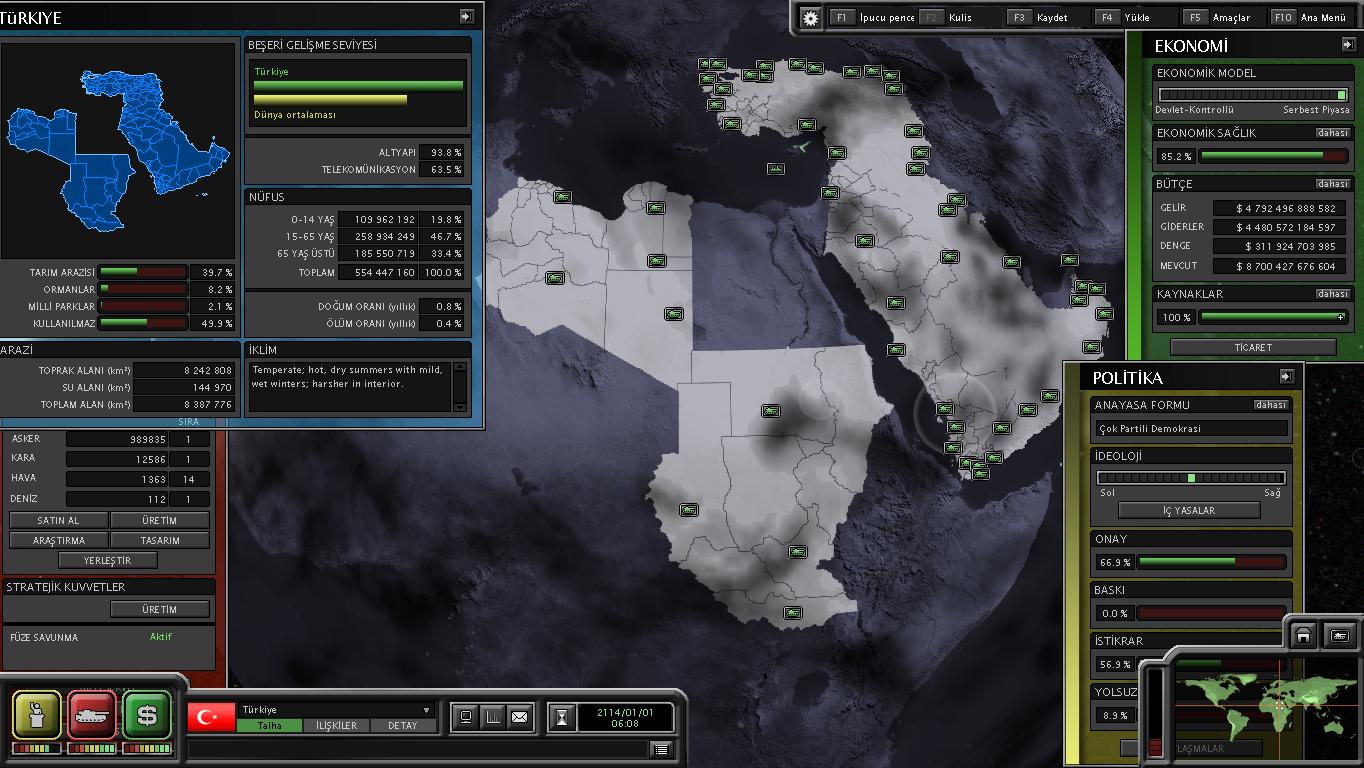The width and height of the screenshot is (1364, 768).
Task: Click the Çok Partili Demokrasi field
Action: coord(1191,428)
